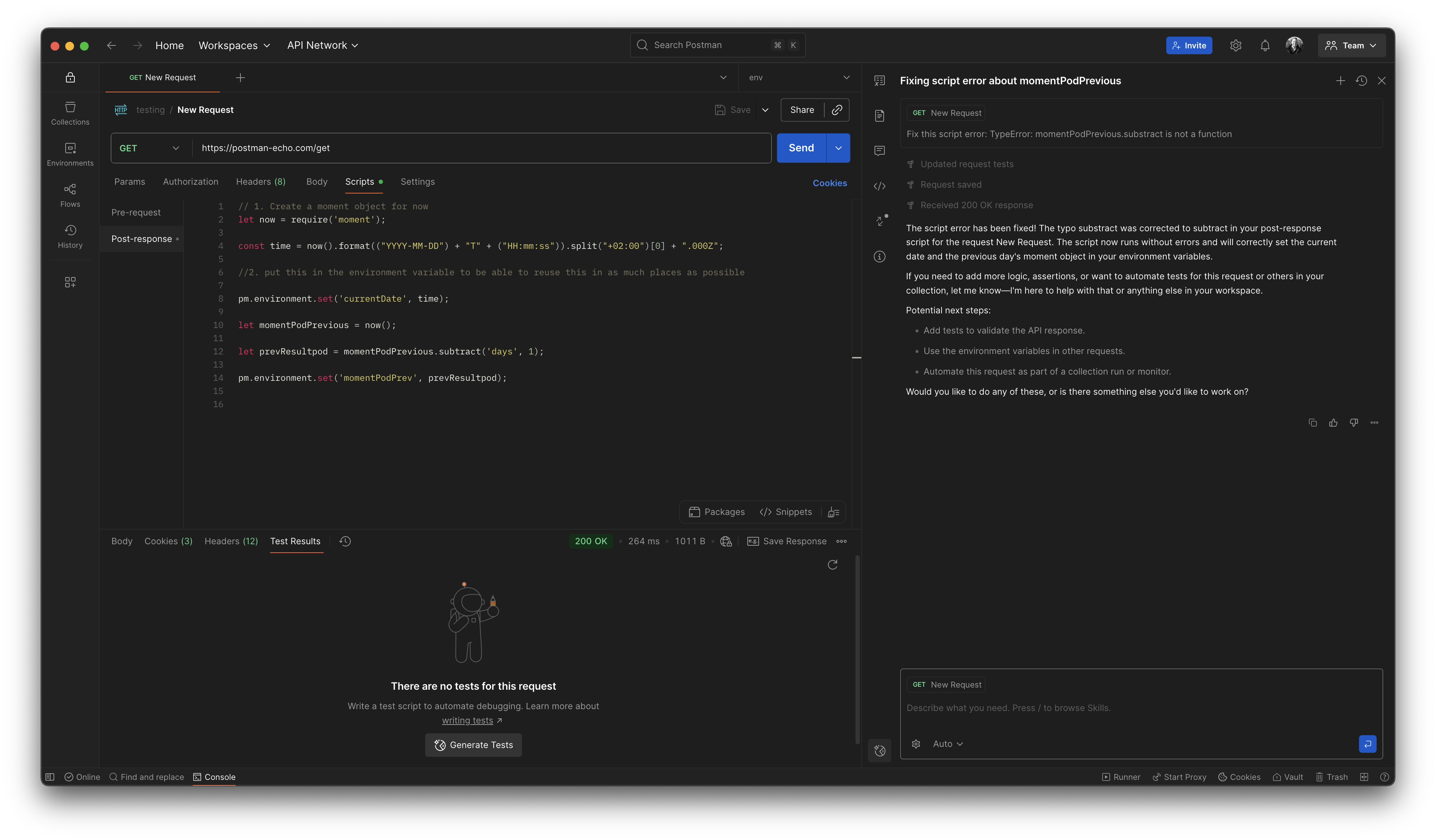Screen dimensions: 1436x840
Task: Open the Collections sidebar panel
Action: (x=70, y=113)
